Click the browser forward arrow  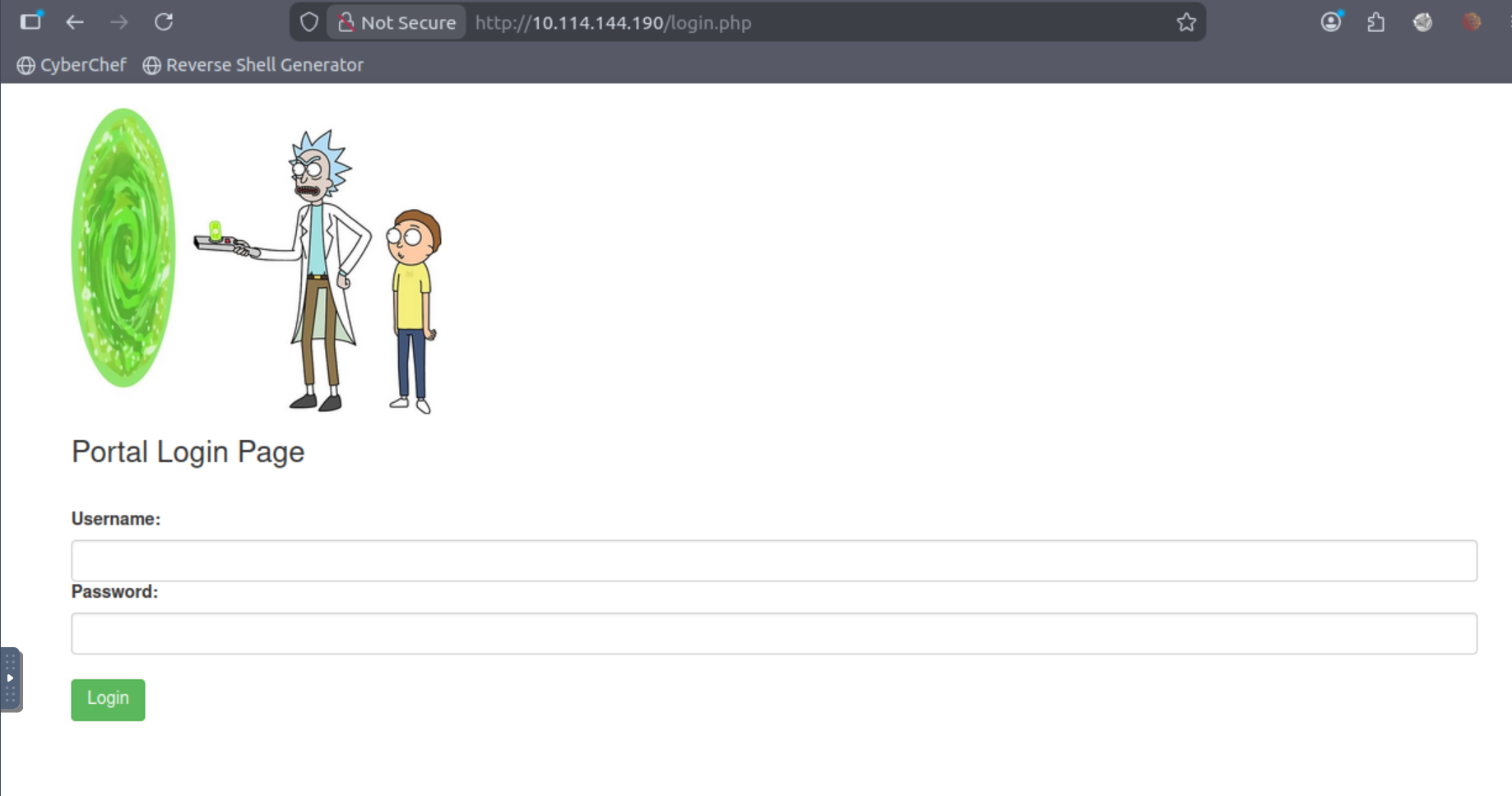pyautogui.click(x=119, y=22)
